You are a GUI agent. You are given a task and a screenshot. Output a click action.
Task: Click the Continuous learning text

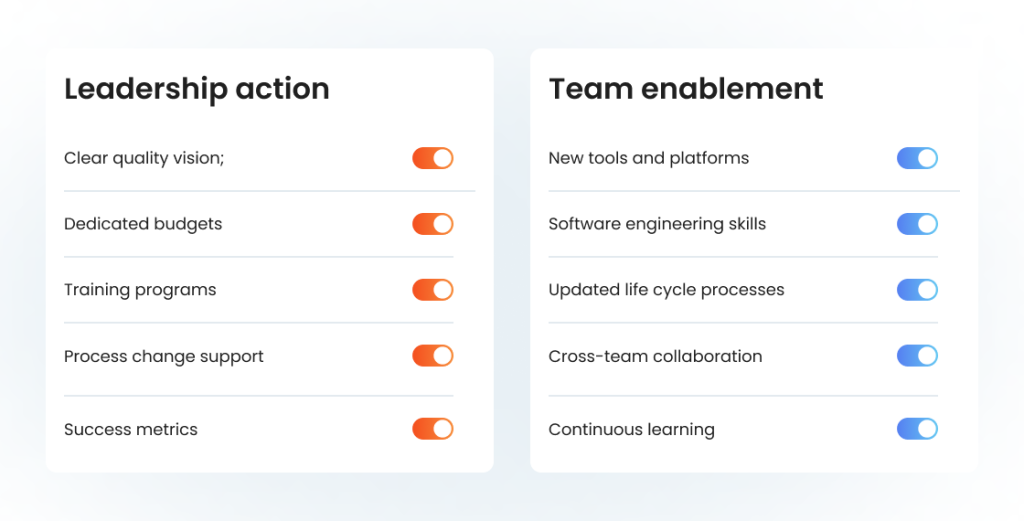632,430
